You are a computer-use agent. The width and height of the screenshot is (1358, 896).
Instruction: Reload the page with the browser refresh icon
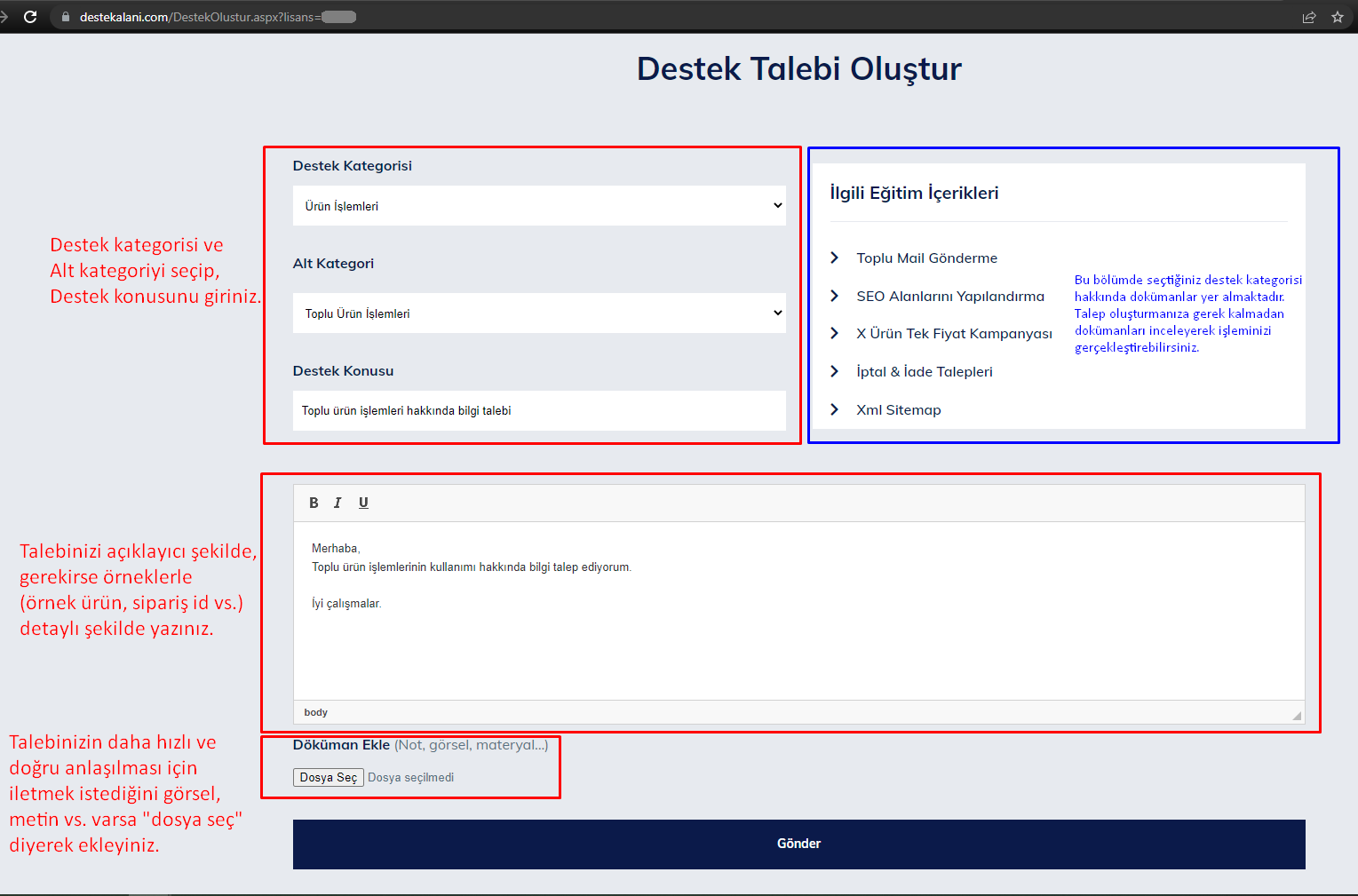pyautogui.click(x=30, y=17)
